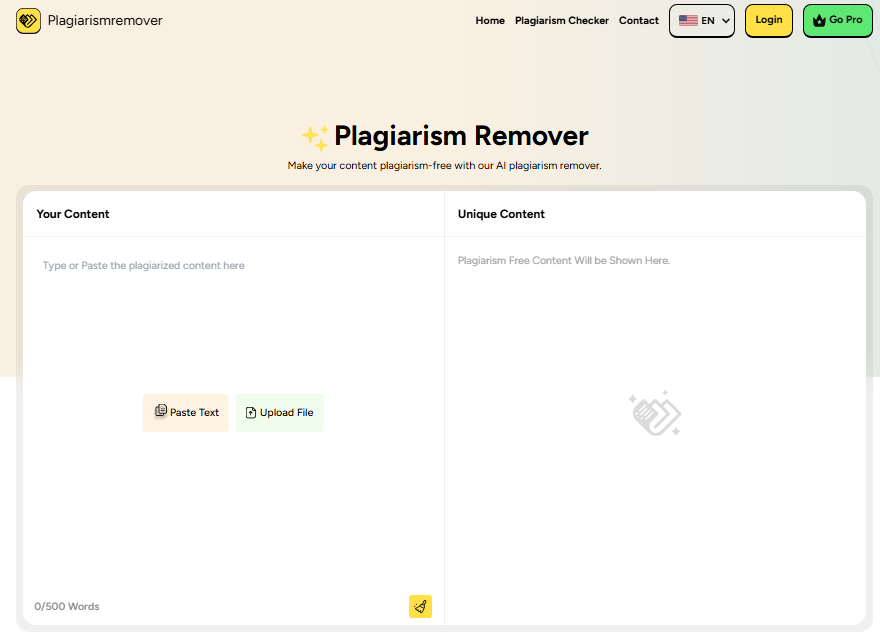Click the placeholder icon in Unique Content panel
The image size is (880, 635).
(655, 413)
